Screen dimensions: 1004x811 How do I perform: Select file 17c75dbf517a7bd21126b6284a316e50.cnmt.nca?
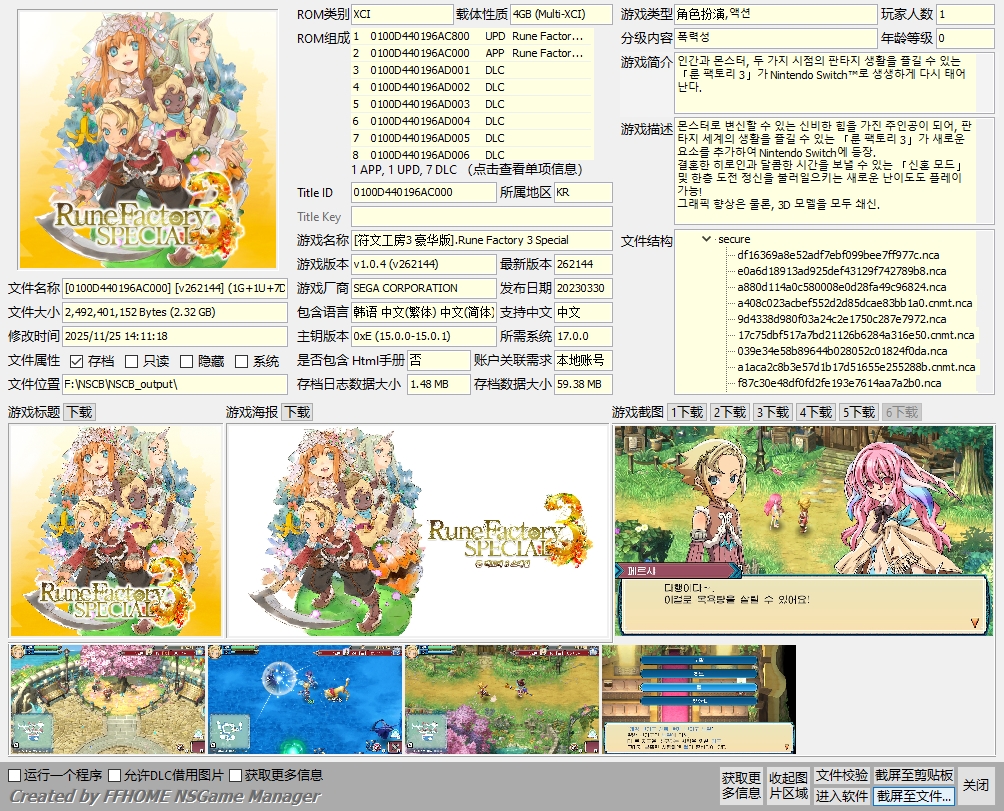[x=855, y=335]
